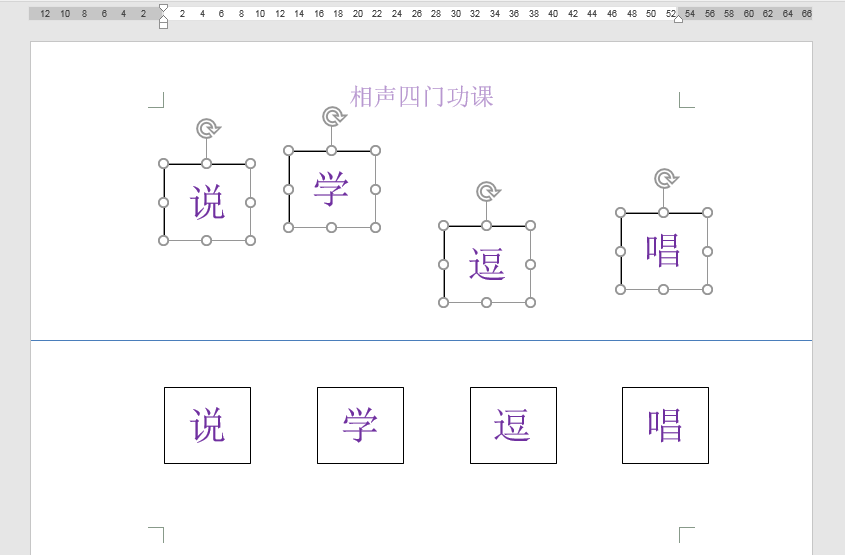Click rotation handle above the 逗 text box
Screen dimensions: 845x555
click(x=488, y=191)
